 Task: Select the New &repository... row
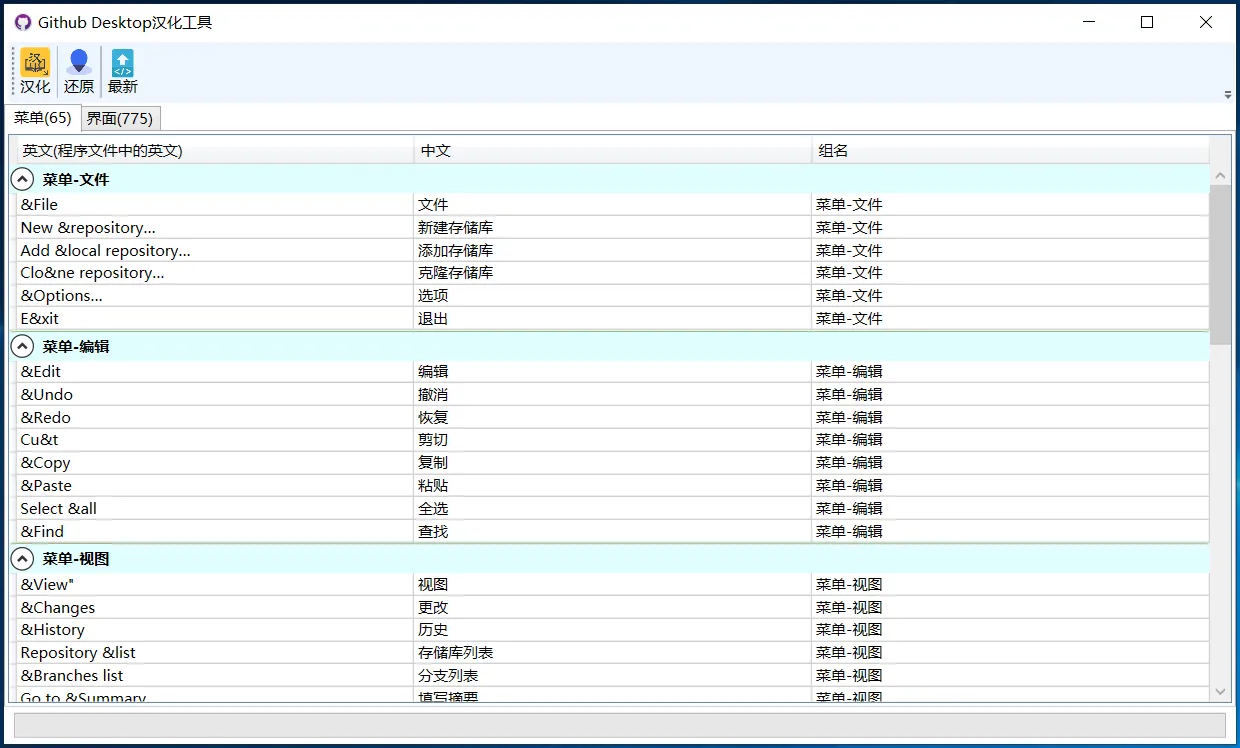613,227
